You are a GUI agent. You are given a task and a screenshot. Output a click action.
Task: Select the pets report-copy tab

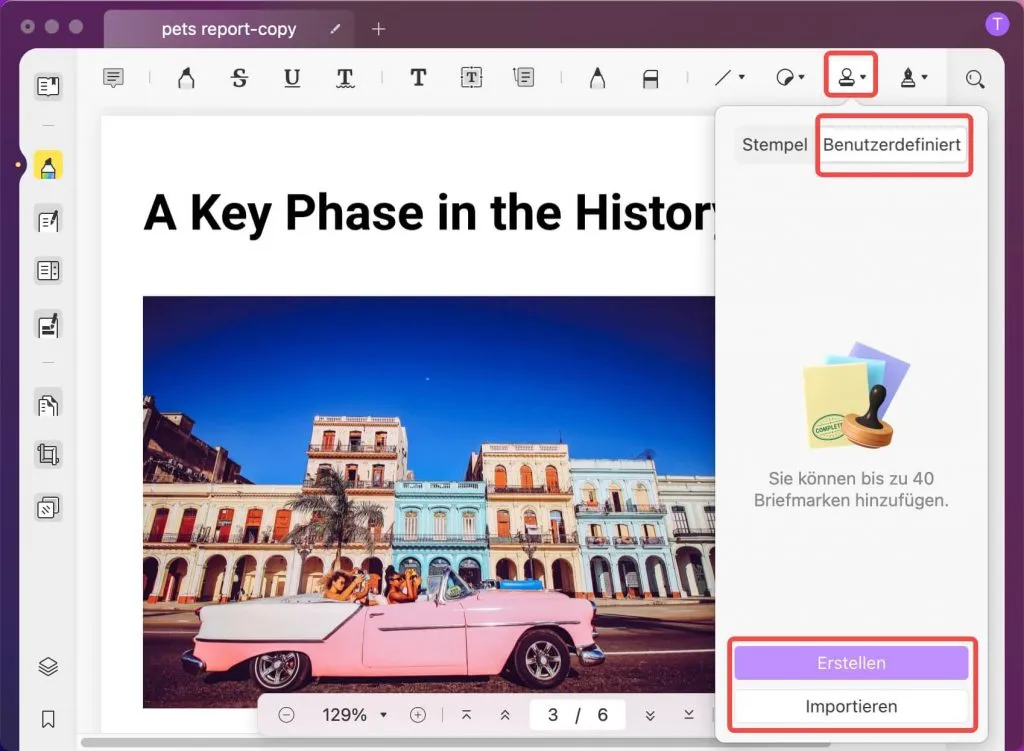(229, 29)
